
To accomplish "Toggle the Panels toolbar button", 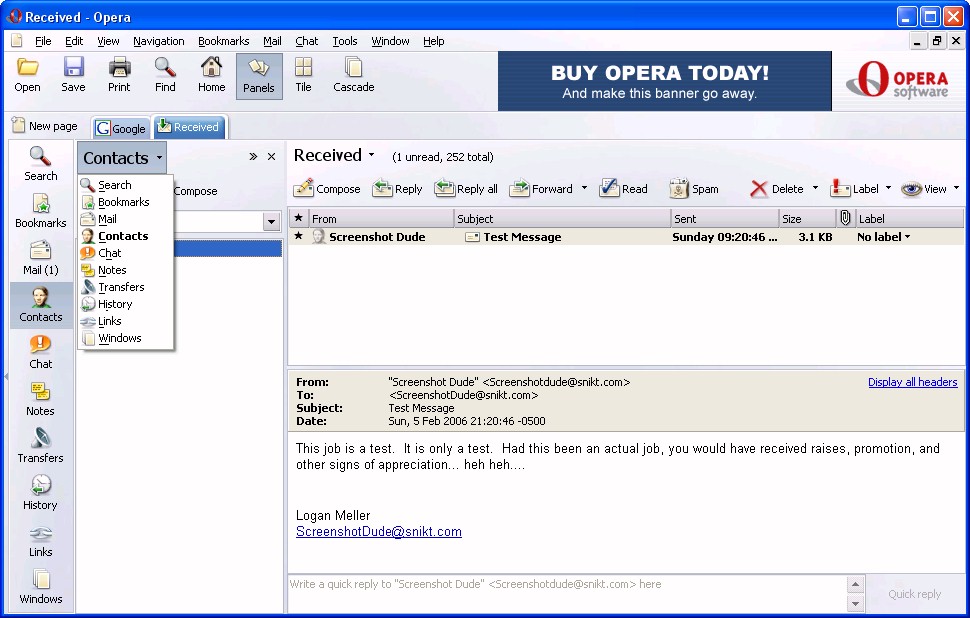I will point(258,75).
